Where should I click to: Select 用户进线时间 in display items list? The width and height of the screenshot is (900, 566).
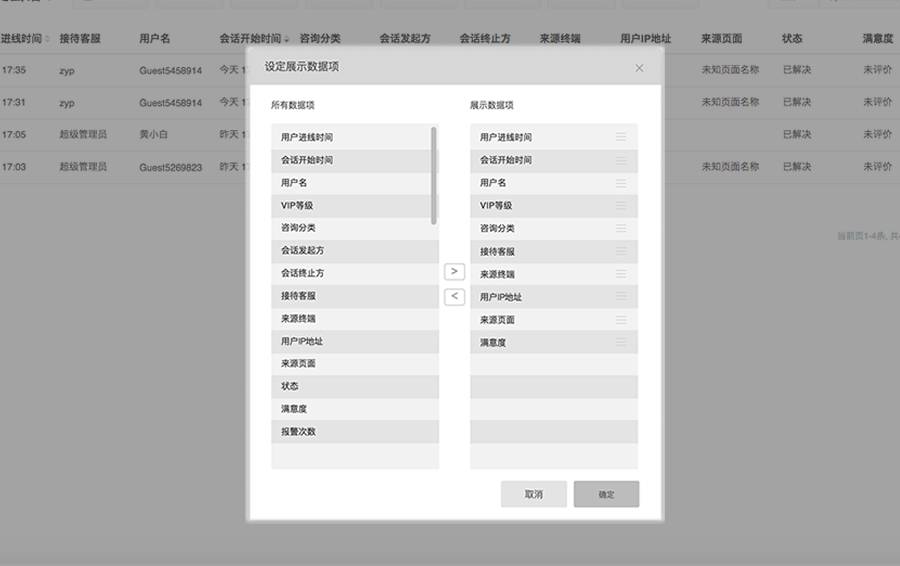[554, 137]
